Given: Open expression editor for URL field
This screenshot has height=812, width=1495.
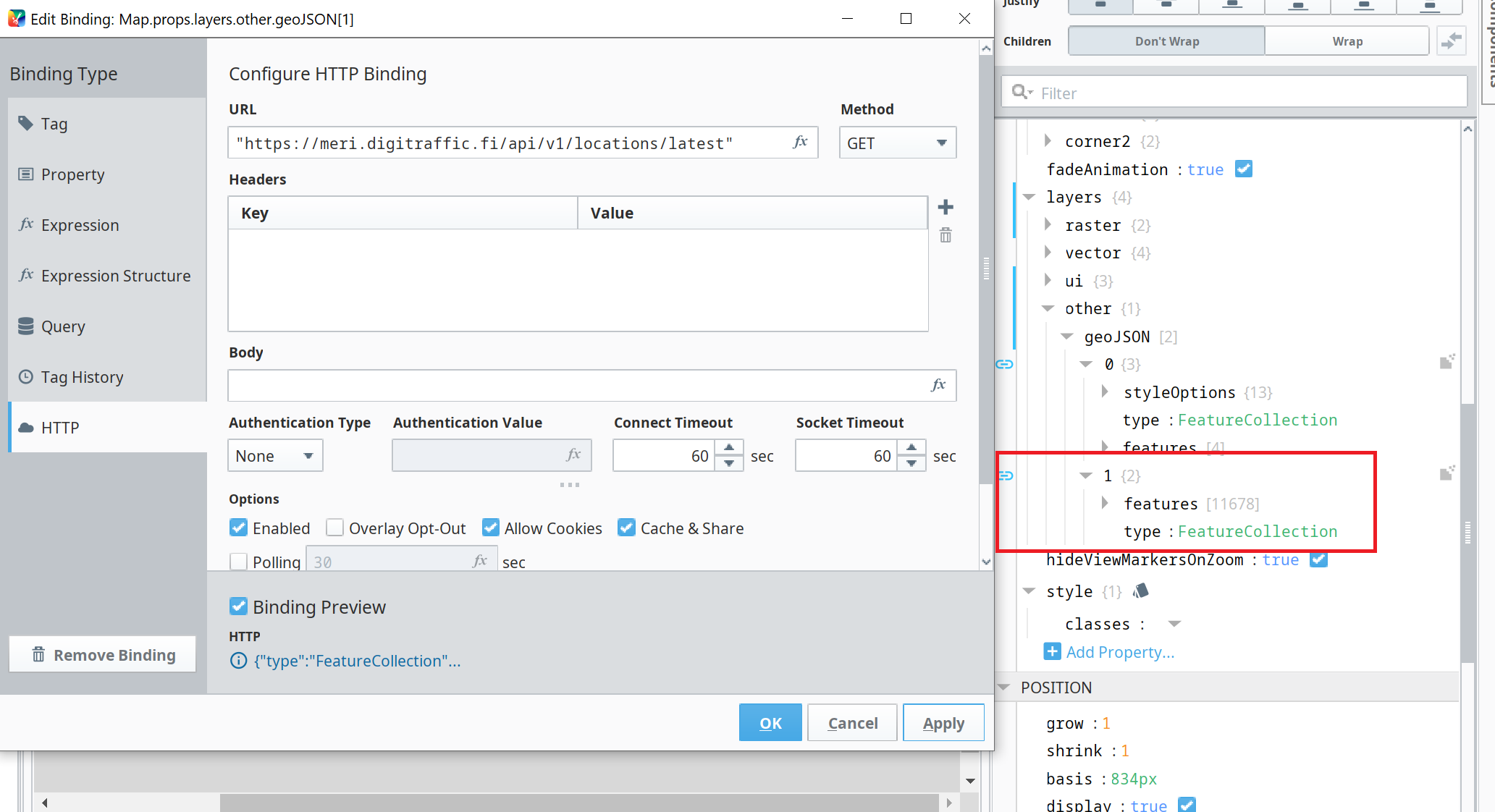Looking at the screenshot, I should [x=800, y=143].
